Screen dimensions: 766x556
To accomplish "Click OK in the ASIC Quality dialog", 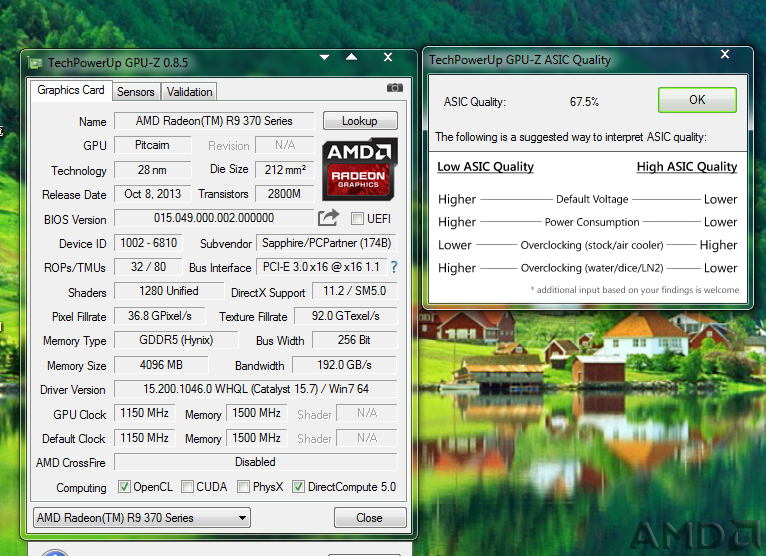I will click(697, 100).
